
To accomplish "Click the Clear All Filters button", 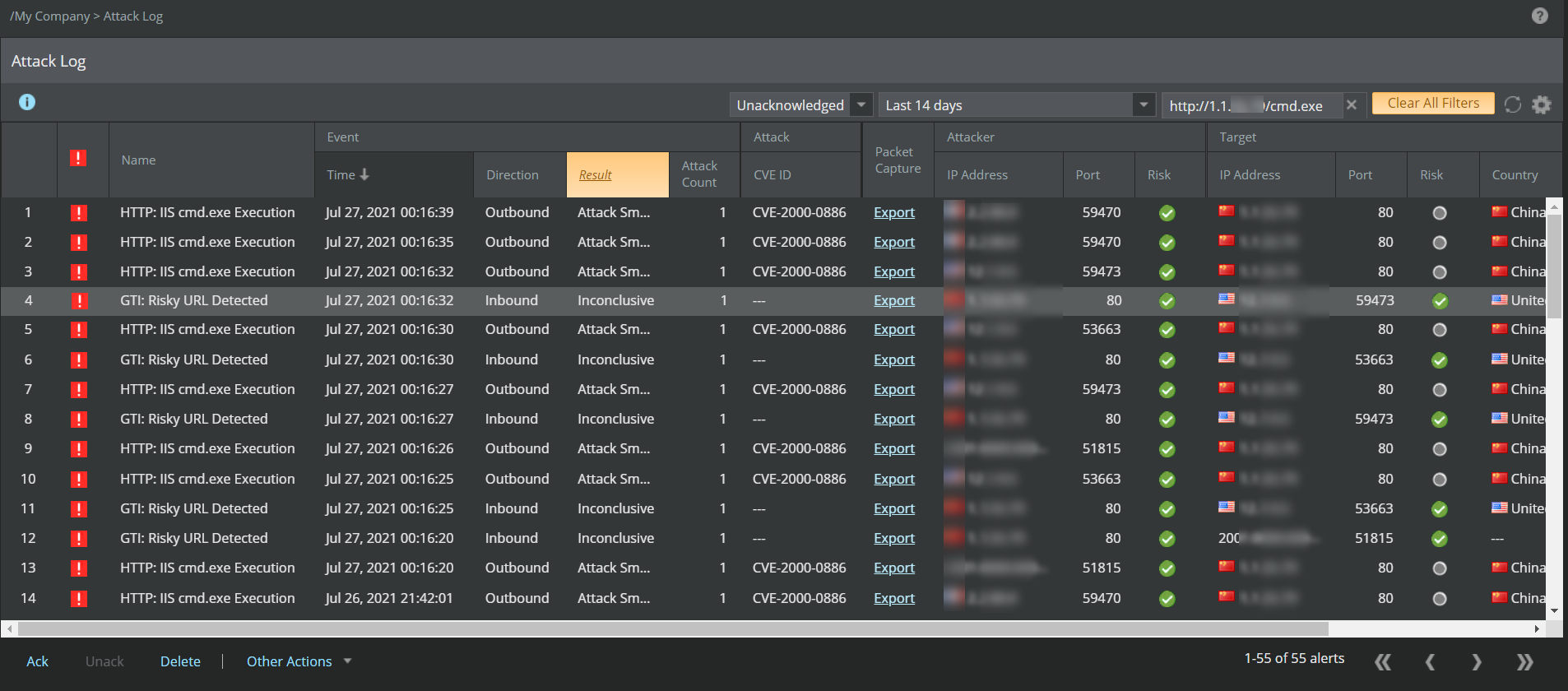I will [x=1433, y=103].
